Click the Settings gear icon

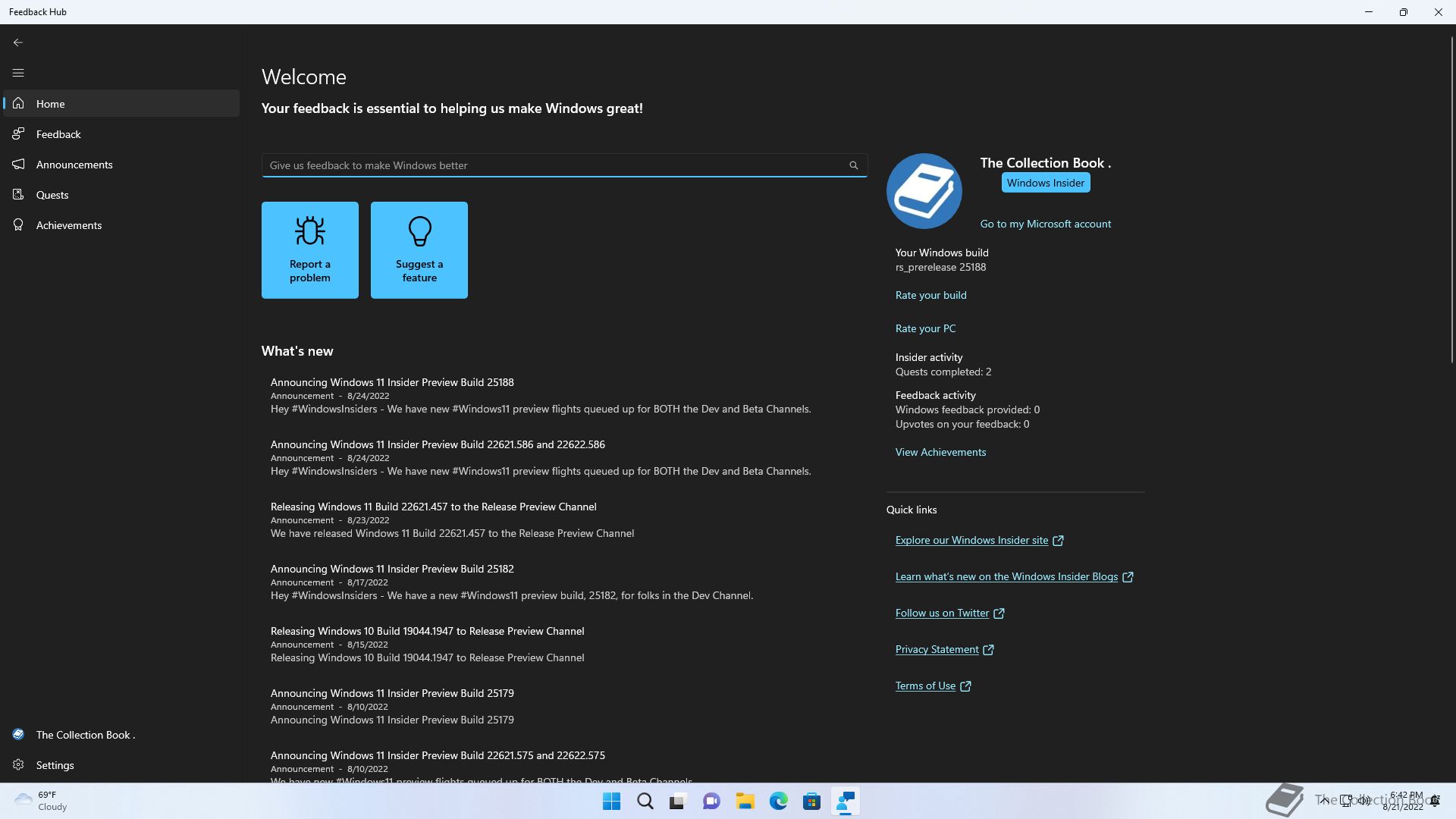[x=18, y=764]
